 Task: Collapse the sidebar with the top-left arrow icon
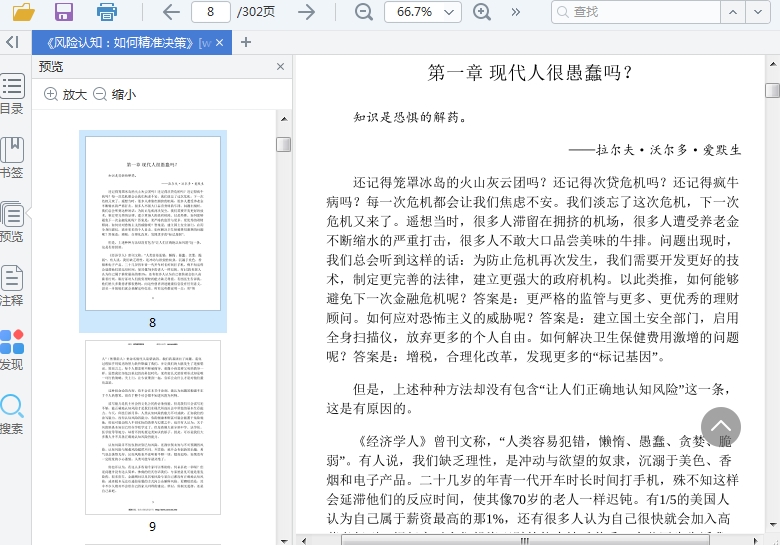(12, 42)
